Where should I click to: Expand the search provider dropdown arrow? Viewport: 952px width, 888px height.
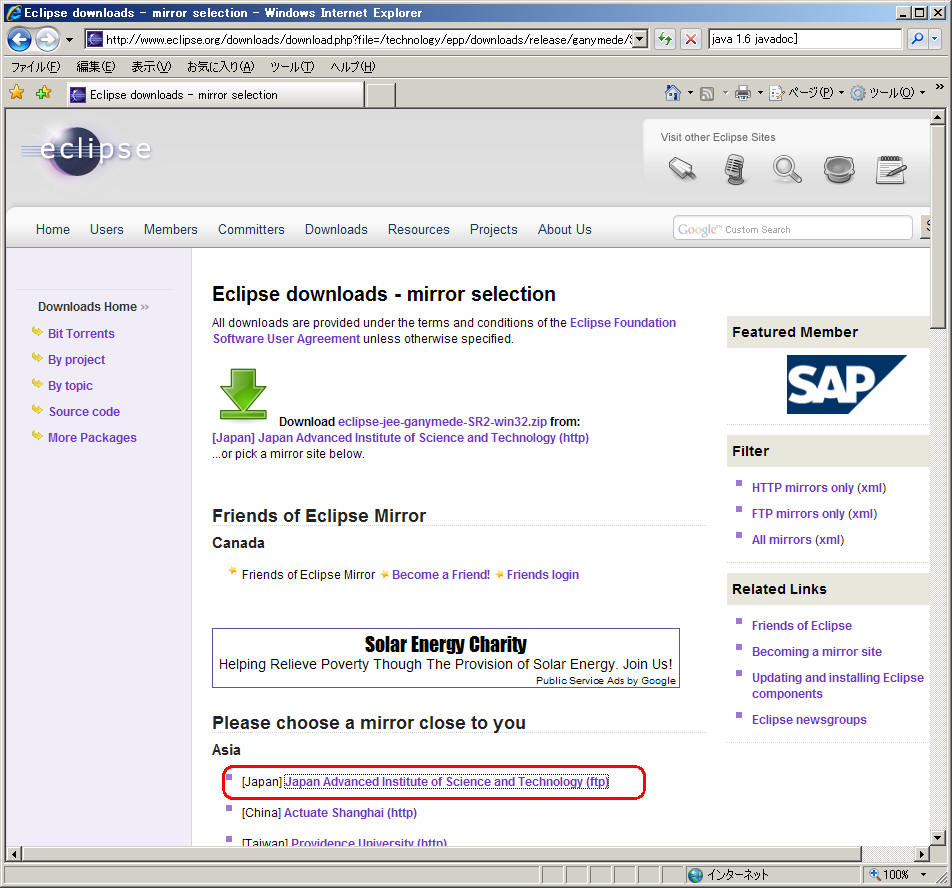(x=936, y=40)
